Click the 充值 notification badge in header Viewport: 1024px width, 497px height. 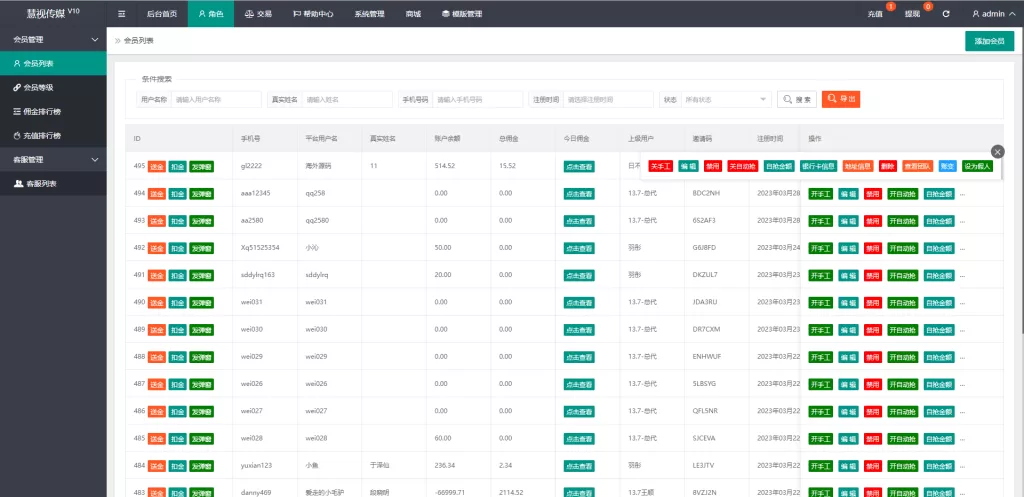(x=878, y=14)
